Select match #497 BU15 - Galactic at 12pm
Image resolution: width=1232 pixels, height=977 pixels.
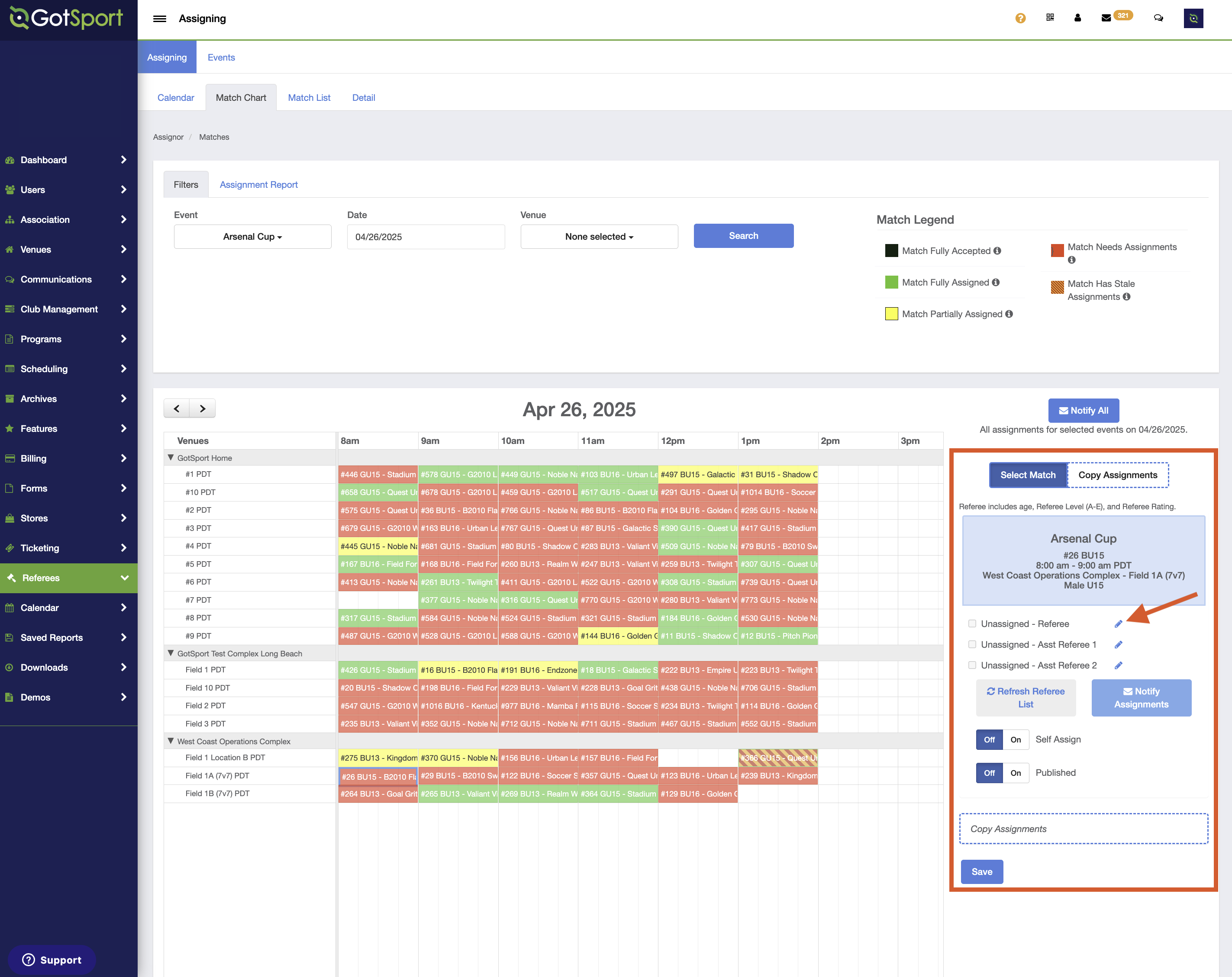pyautogui.click(x=698, y=475)
